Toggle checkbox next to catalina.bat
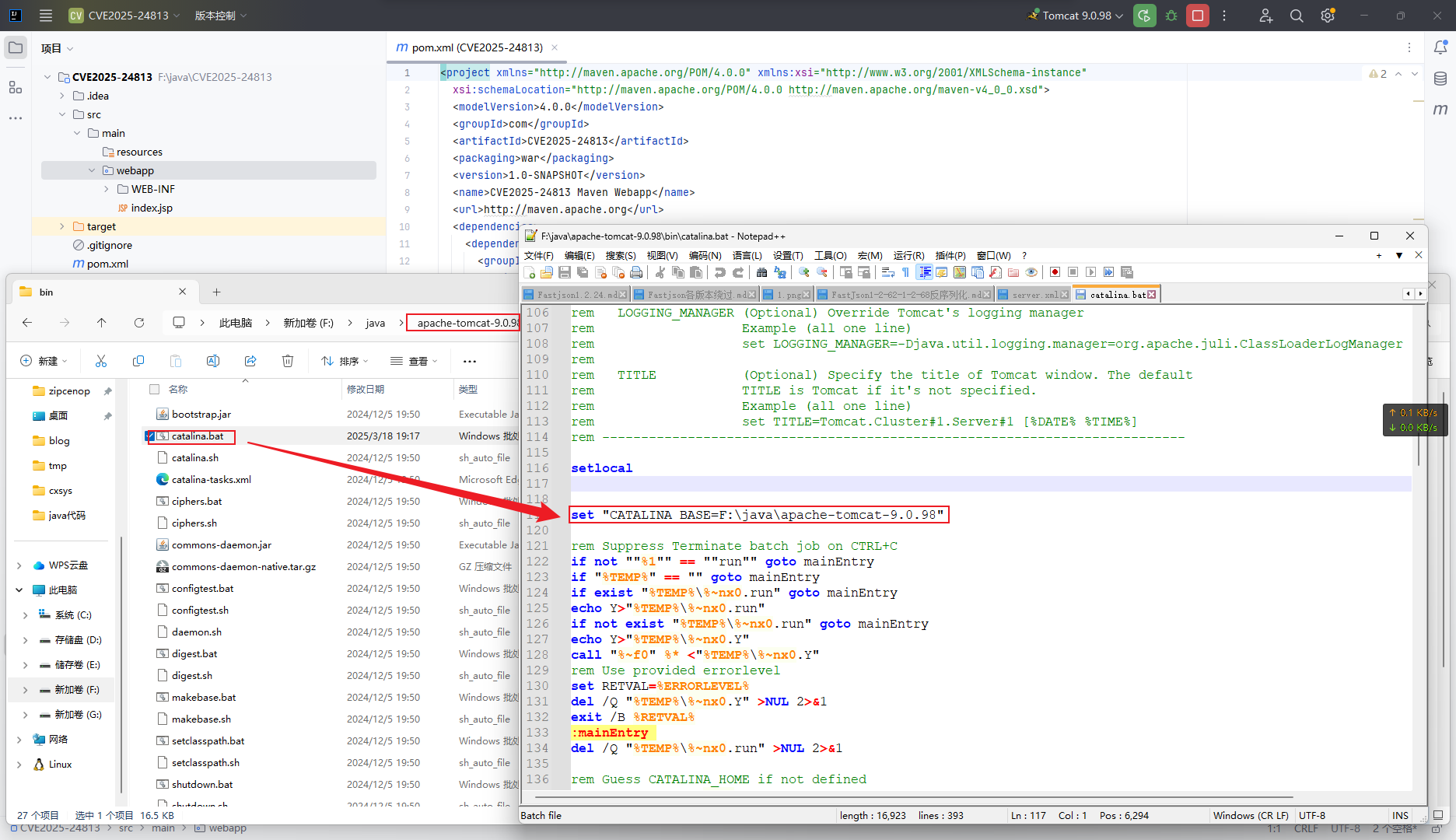Image resolution: width=1456 pixels, height=840 pixels. point(150,436)
